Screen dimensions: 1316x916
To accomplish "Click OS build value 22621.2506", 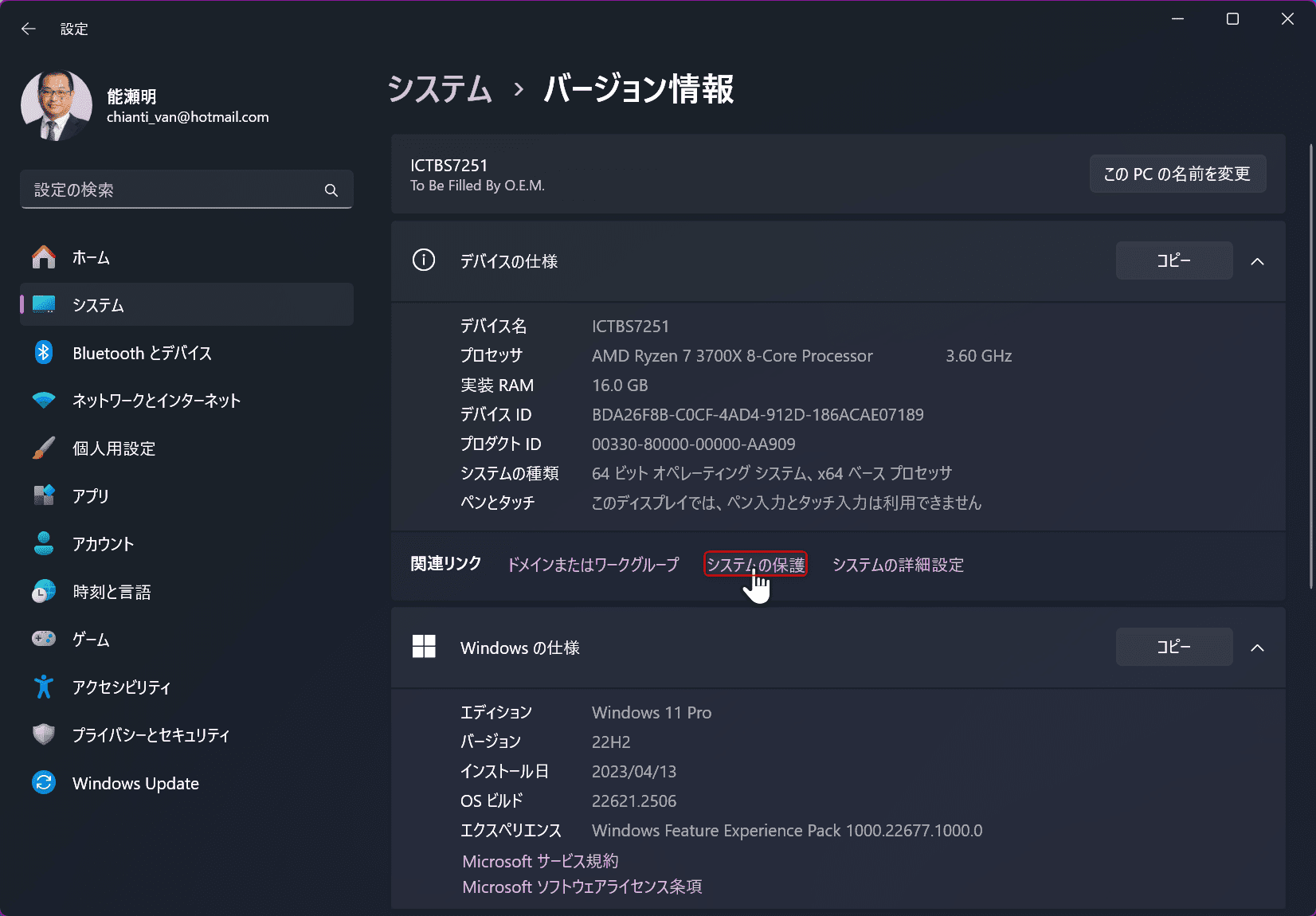I will point(634,801).
